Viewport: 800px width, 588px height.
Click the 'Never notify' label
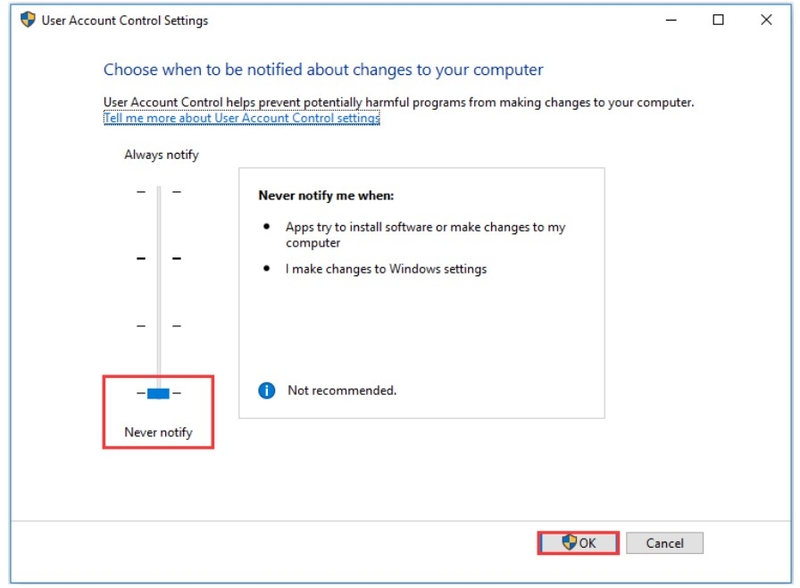pos(159,432)
